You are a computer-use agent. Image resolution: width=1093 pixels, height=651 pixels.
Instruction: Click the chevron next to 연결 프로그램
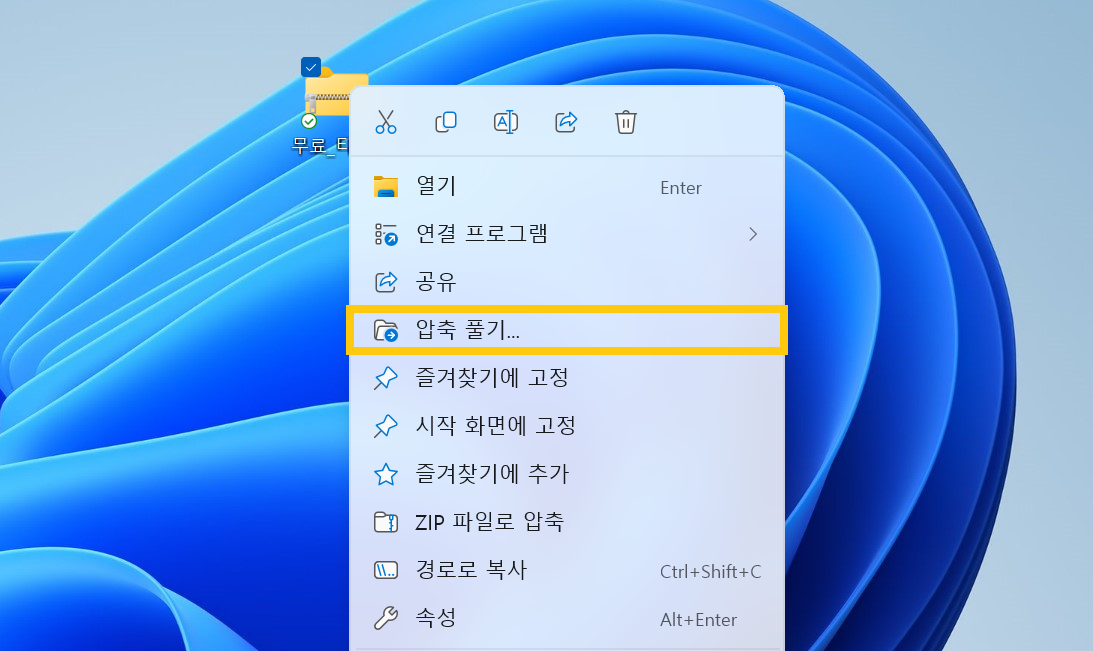753,234
